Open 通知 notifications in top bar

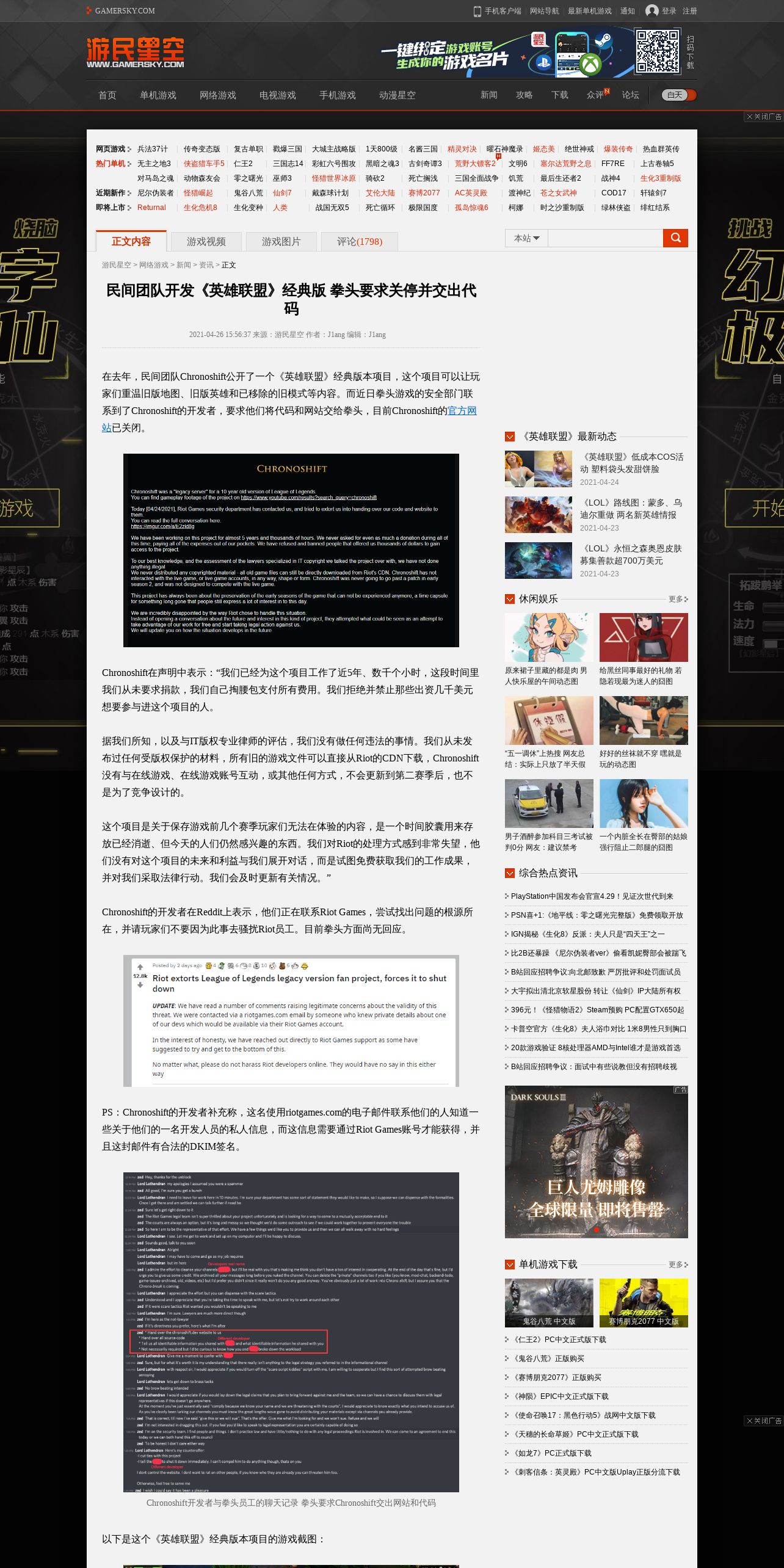[x=628, y=11]
